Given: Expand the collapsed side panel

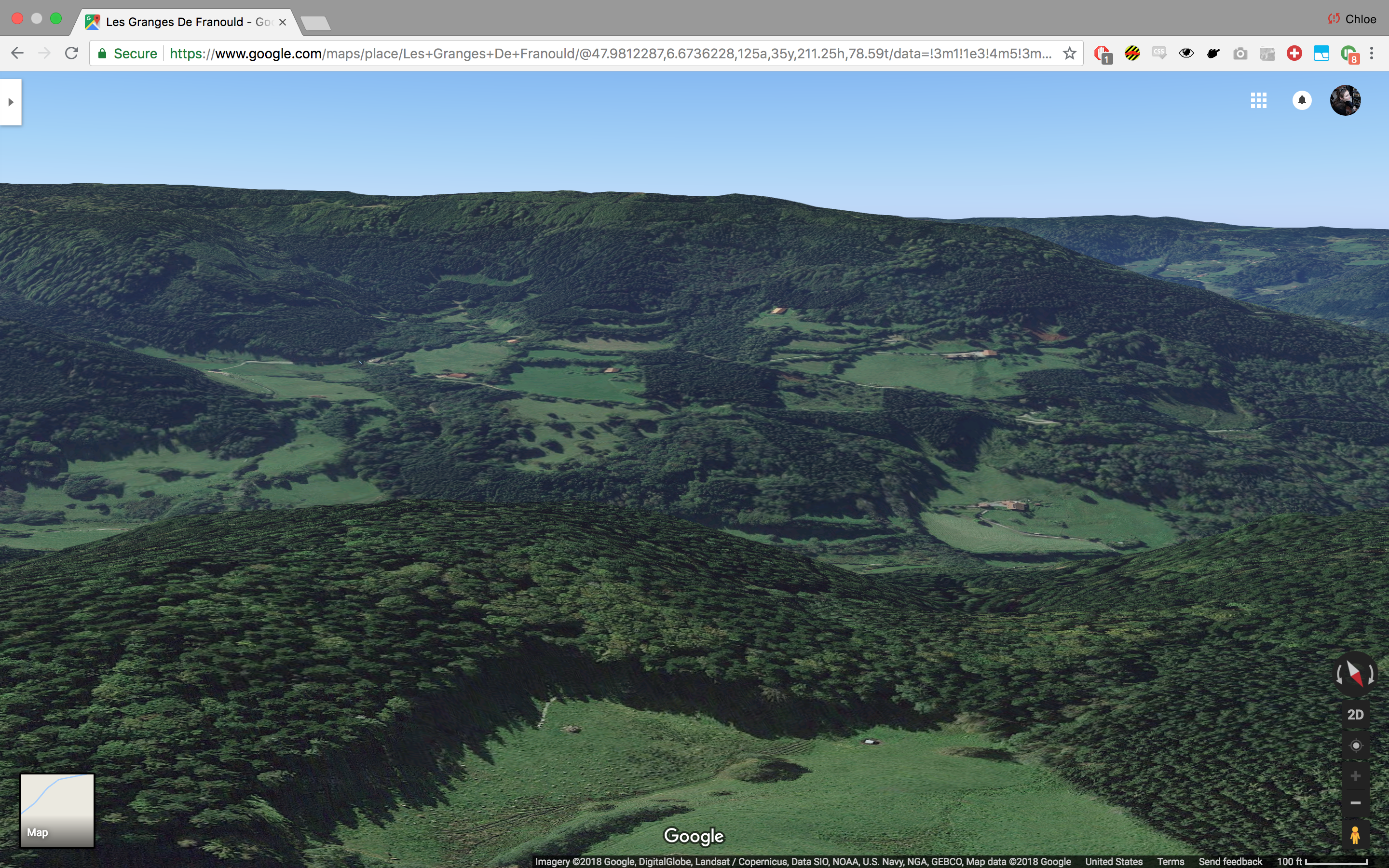Looking at the screenshot, I should point(11,102).
